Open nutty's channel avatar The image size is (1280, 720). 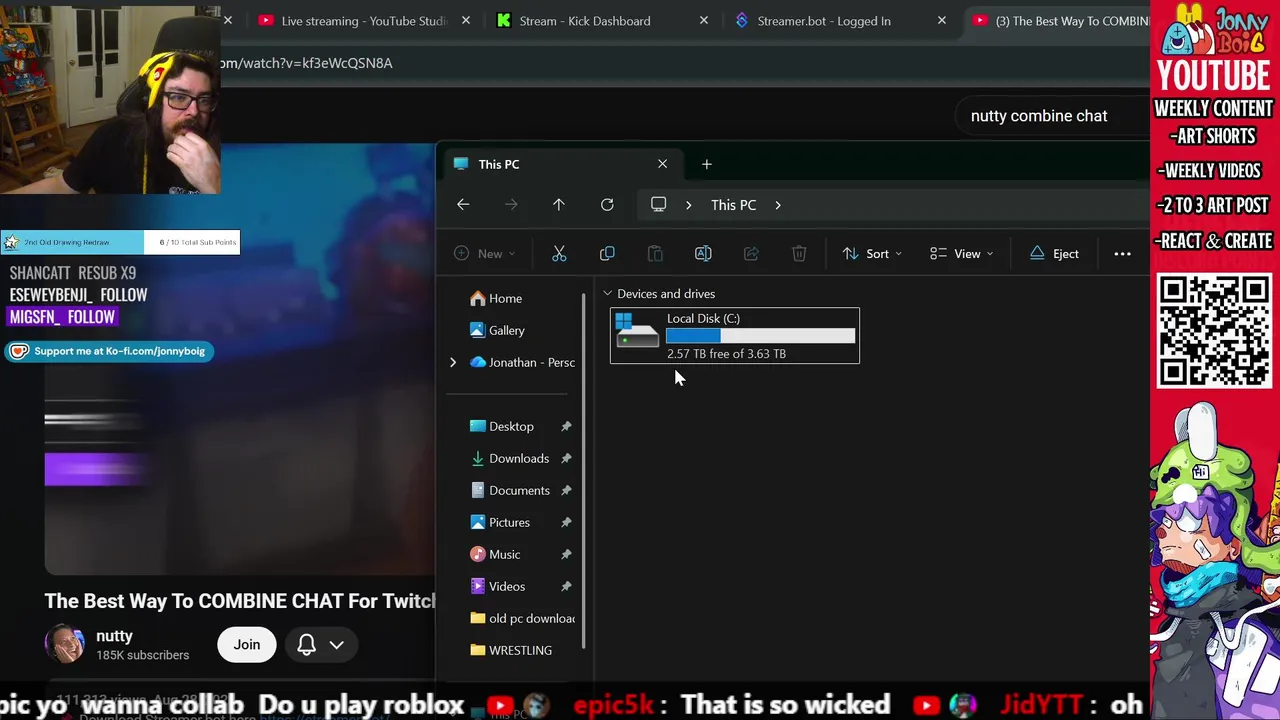[x=65, y=645]
